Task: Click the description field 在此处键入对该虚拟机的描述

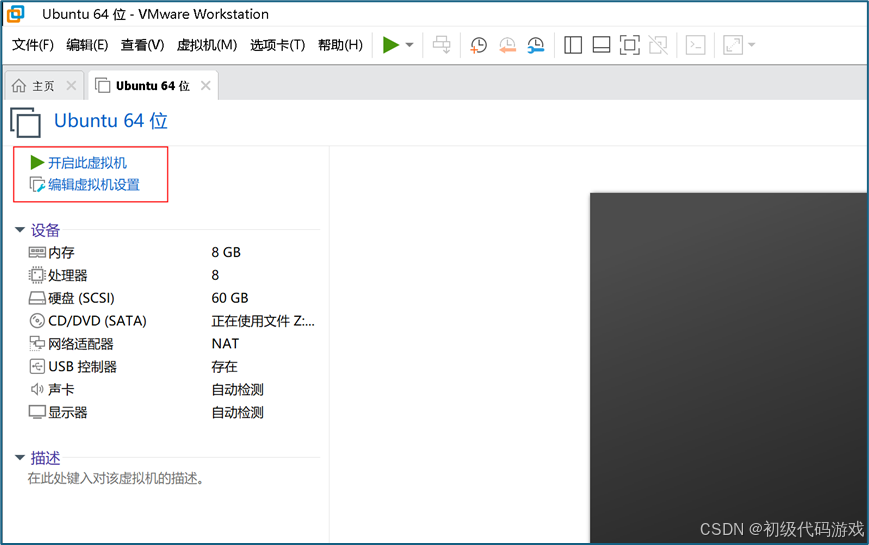Action: click(116, 478)
